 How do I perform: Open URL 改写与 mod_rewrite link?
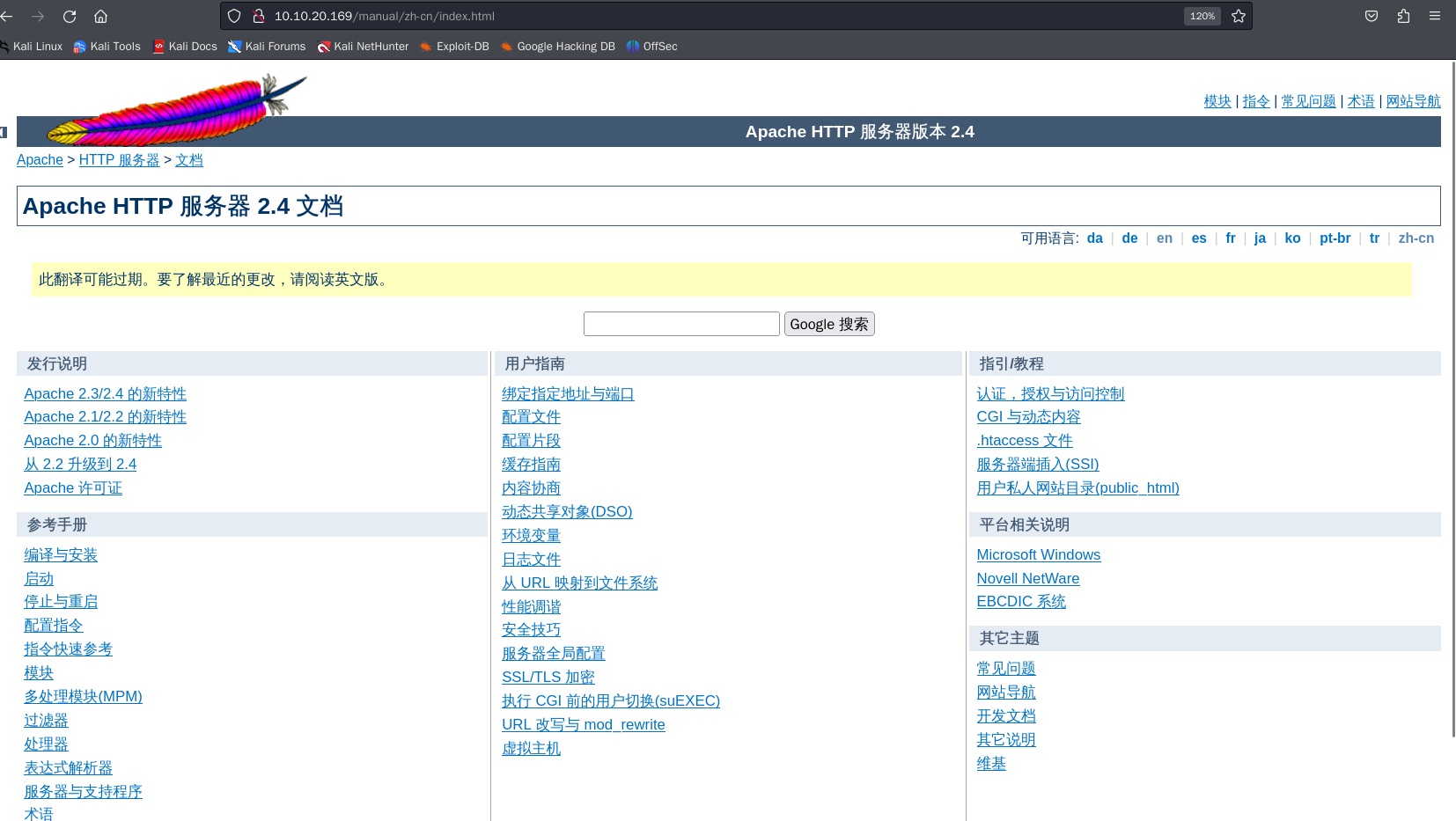pos(584,725)
